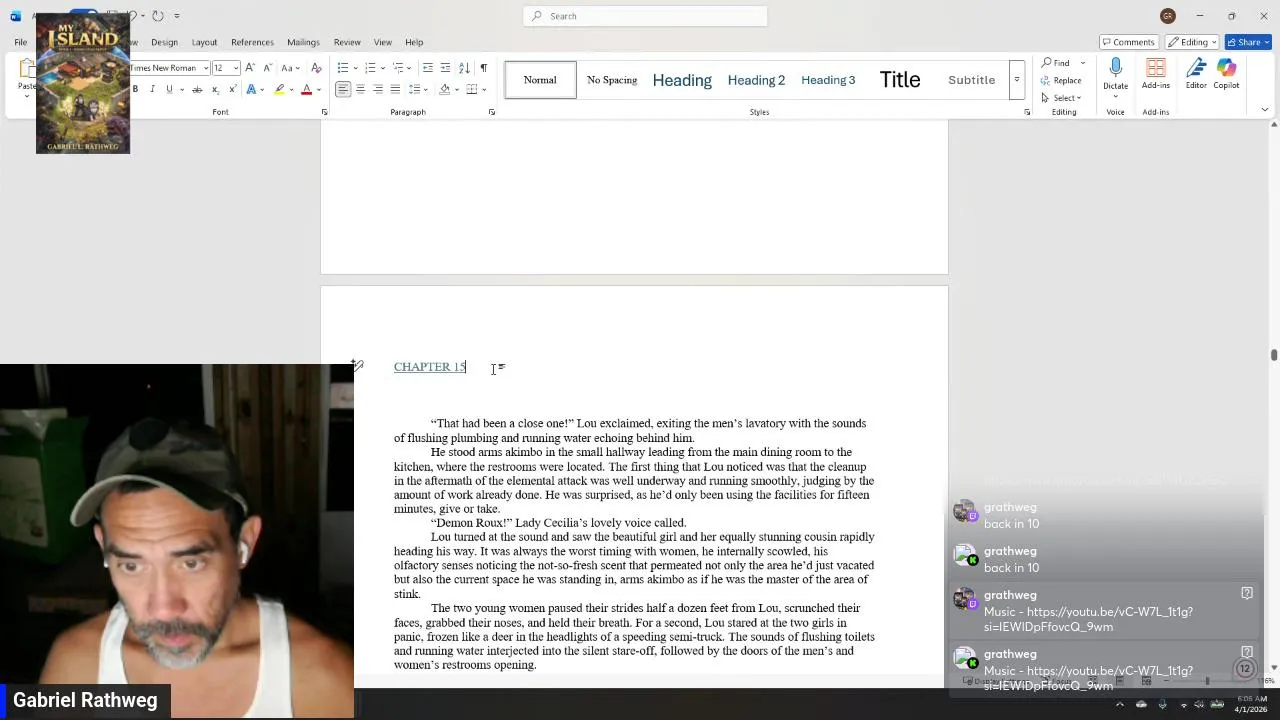Toggle Italic formatting
Screen dimensions: 1280x720
[152, 90]
